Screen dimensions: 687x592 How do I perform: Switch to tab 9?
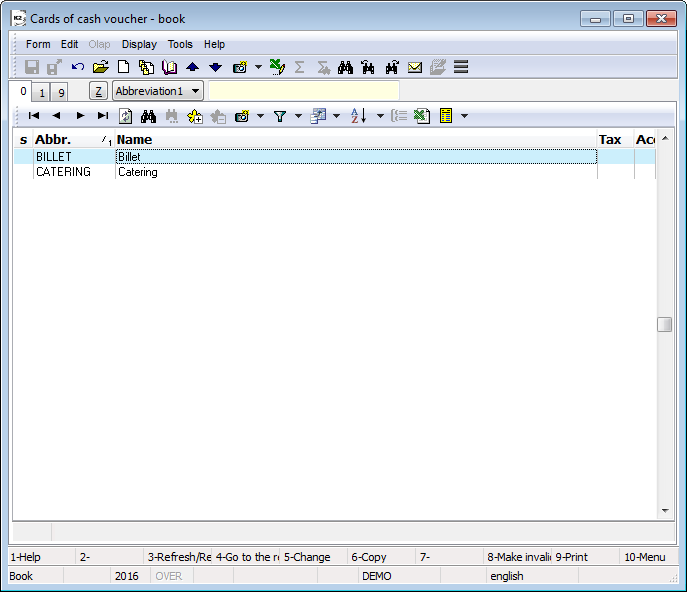61,92
